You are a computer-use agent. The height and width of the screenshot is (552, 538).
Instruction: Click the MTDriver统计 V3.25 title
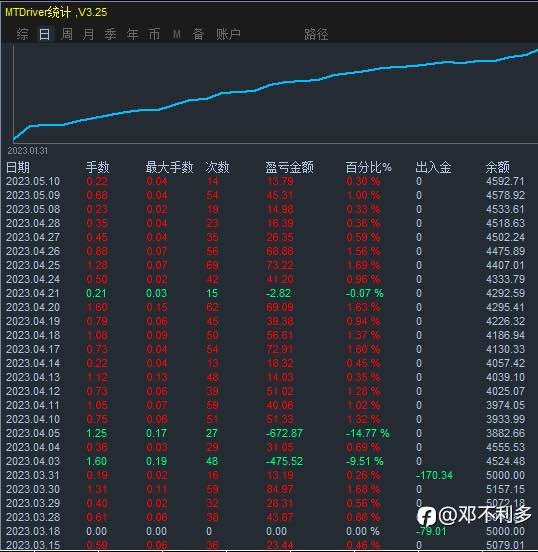point(56,12)
